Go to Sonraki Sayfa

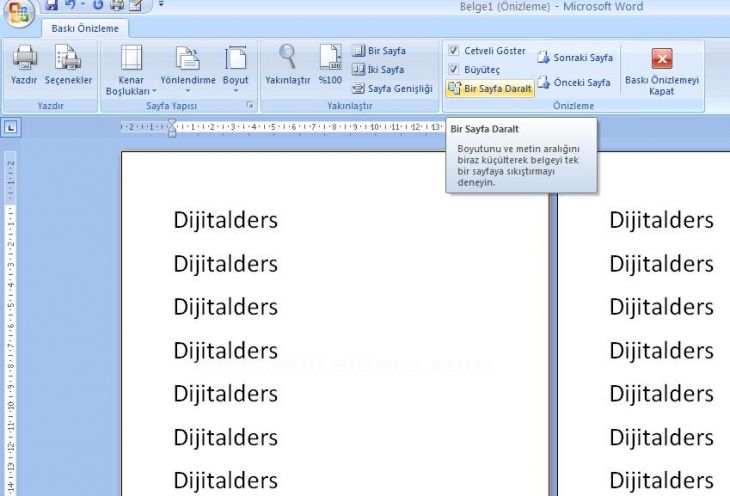pyautogui.click(x=575, y=58)
